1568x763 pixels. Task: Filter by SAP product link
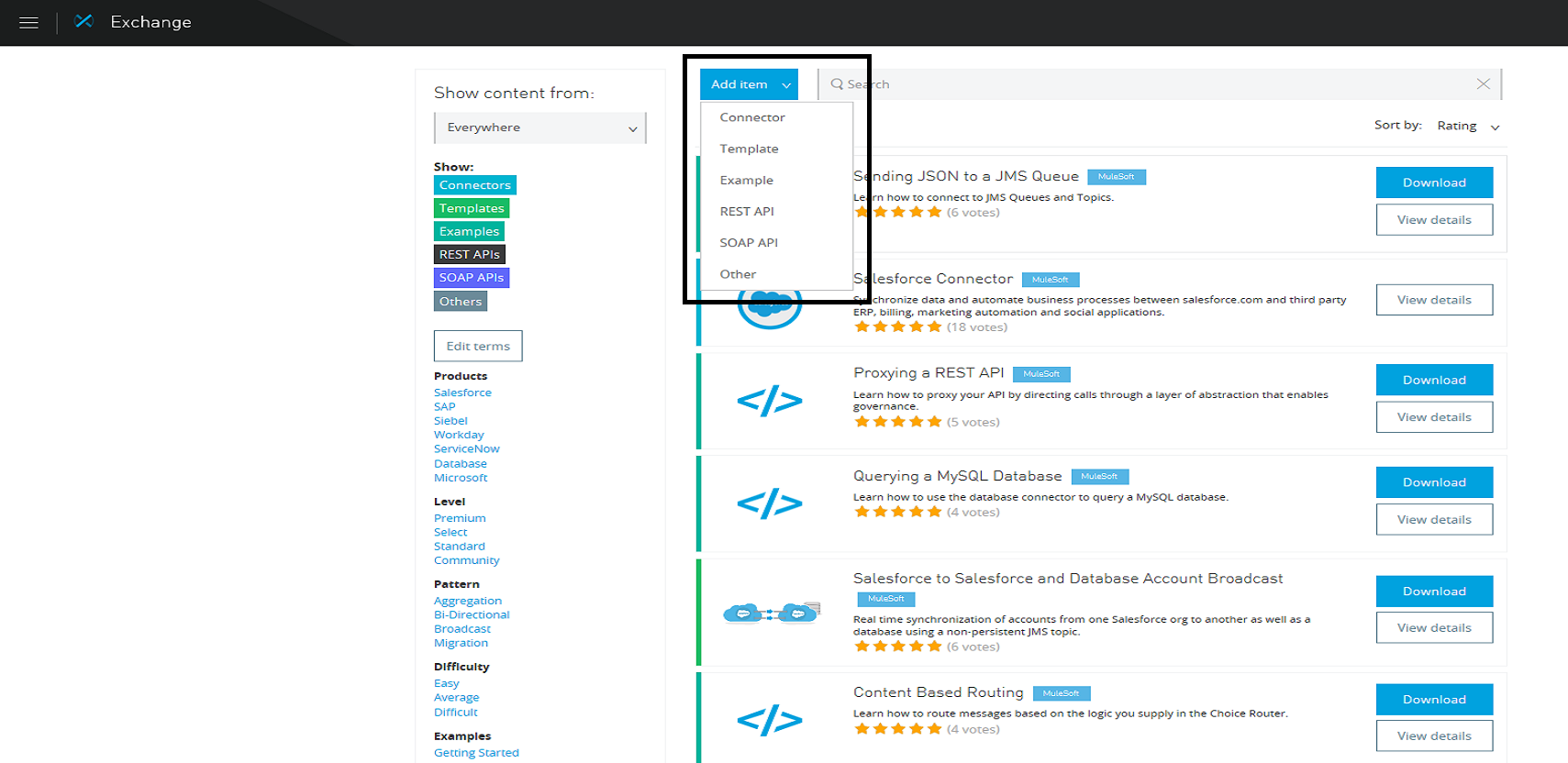pyautogui.click(x=445, y=406)
